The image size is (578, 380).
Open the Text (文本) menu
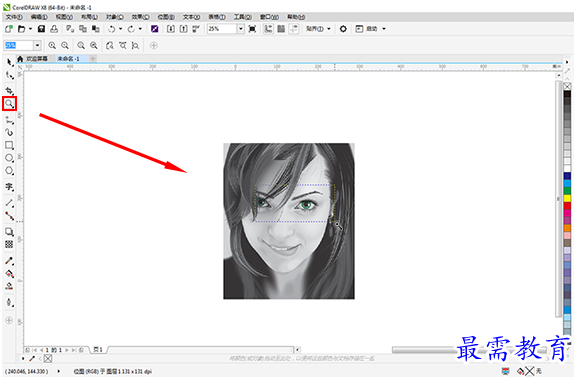coord(192,17)
